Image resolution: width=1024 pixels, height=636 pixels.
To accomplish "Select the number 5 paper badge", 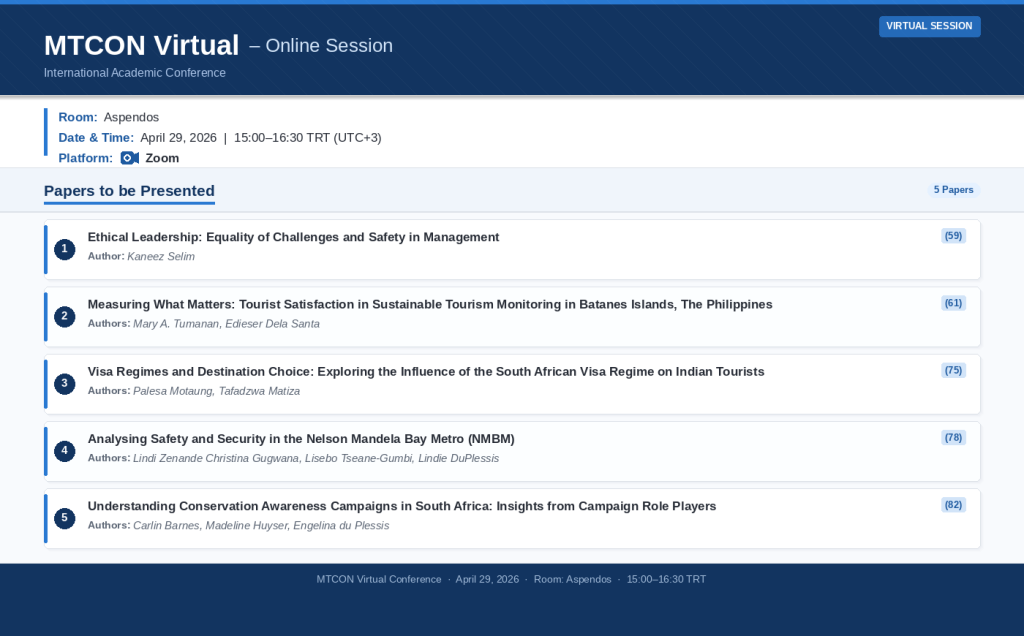I will (x=65, y=518).
